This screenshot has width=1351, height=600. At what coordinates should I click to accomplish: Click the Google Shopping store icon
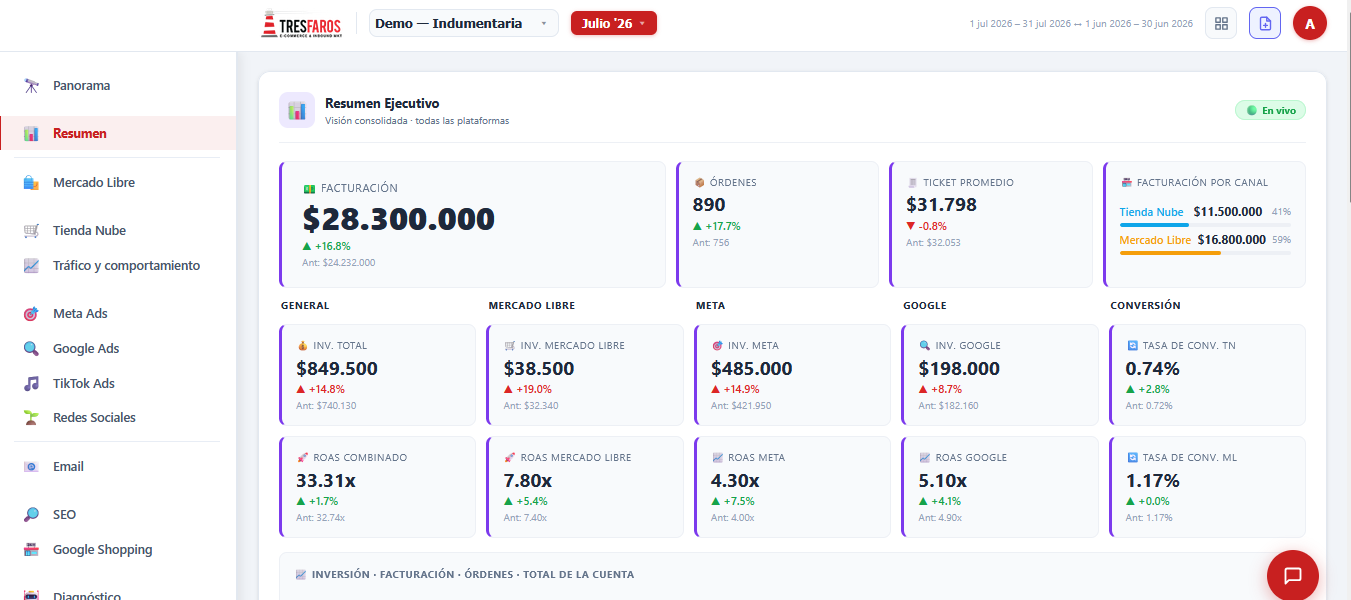click(x=32, y=550)
